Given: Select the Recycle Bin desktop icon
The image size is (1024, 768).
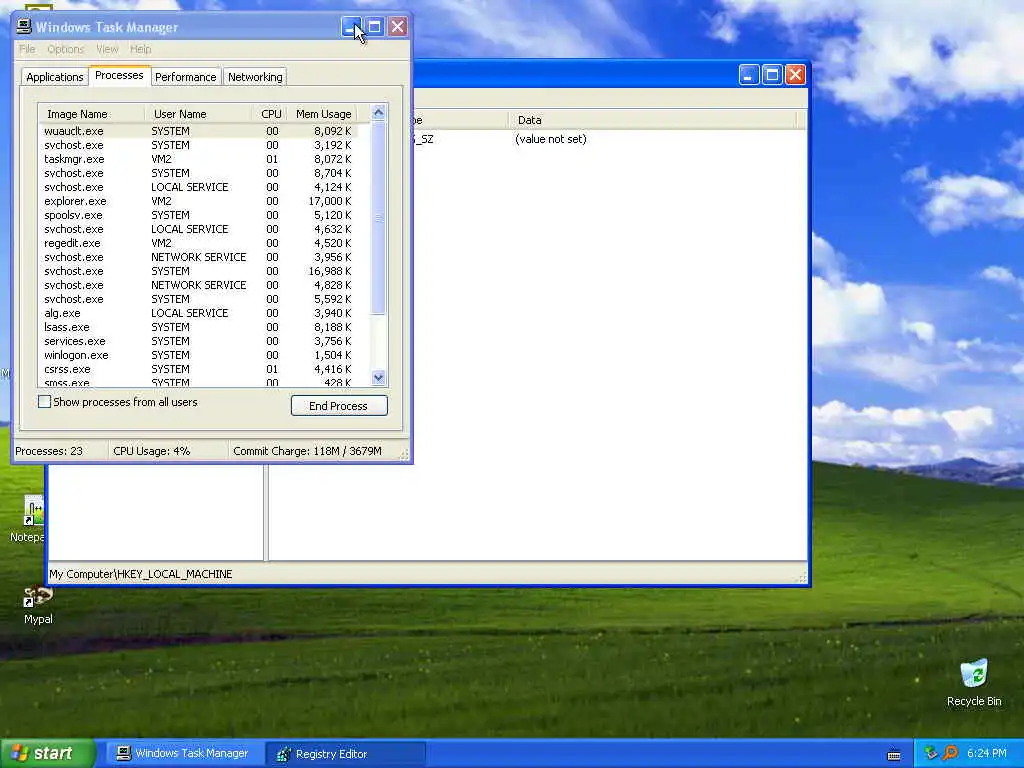Looking at the screenshot, I should click(974, 674).
